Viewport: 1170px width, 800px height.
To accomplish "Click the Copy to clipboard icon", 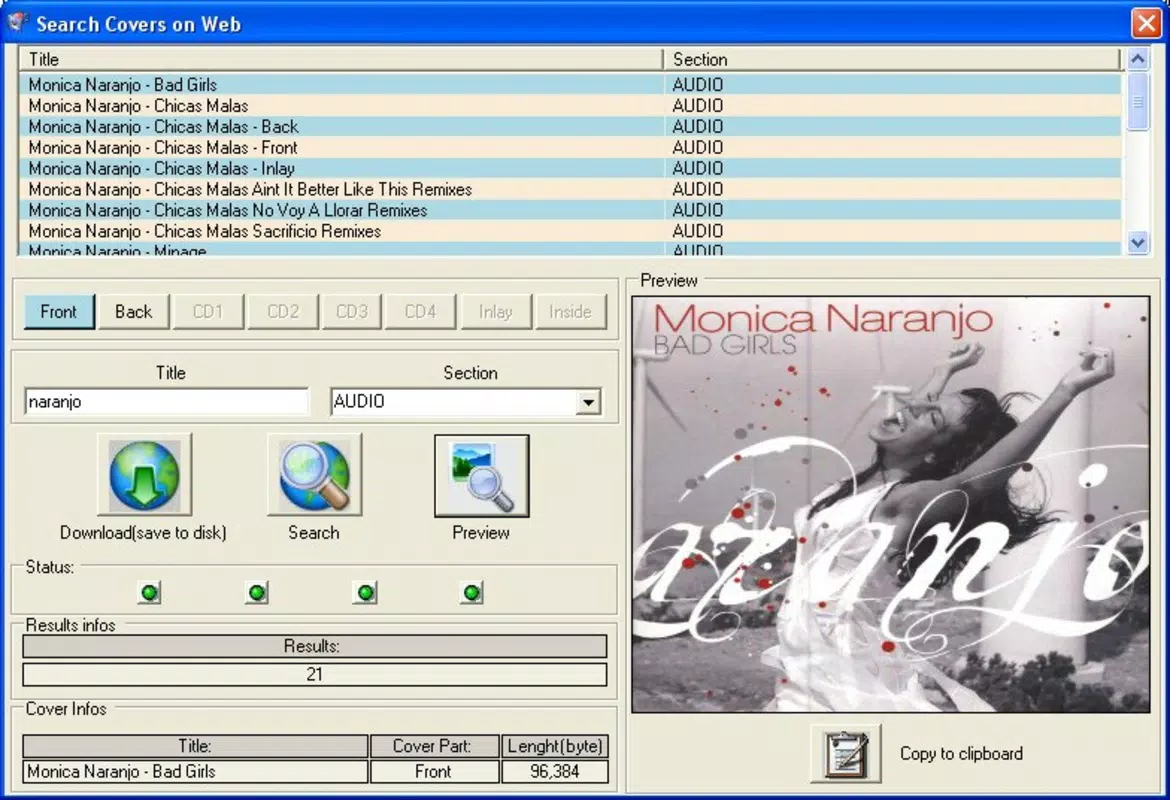I will click(x=845, y=754).
